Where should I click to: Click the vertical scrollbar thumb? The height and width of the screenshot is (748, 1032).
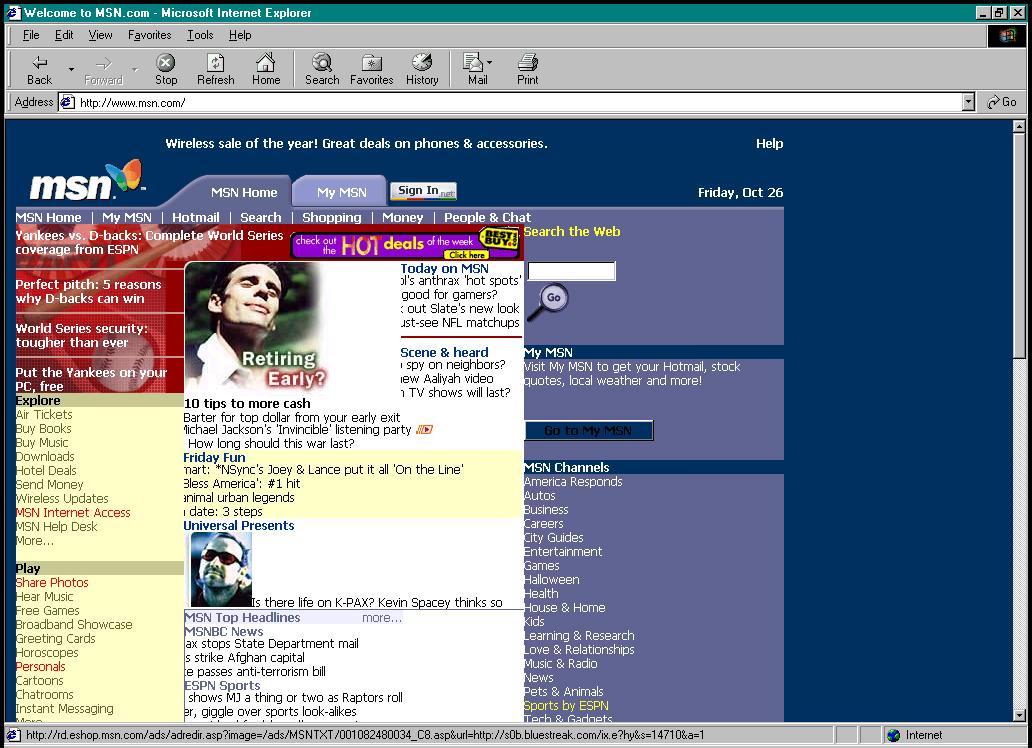tap(1019, 246)
